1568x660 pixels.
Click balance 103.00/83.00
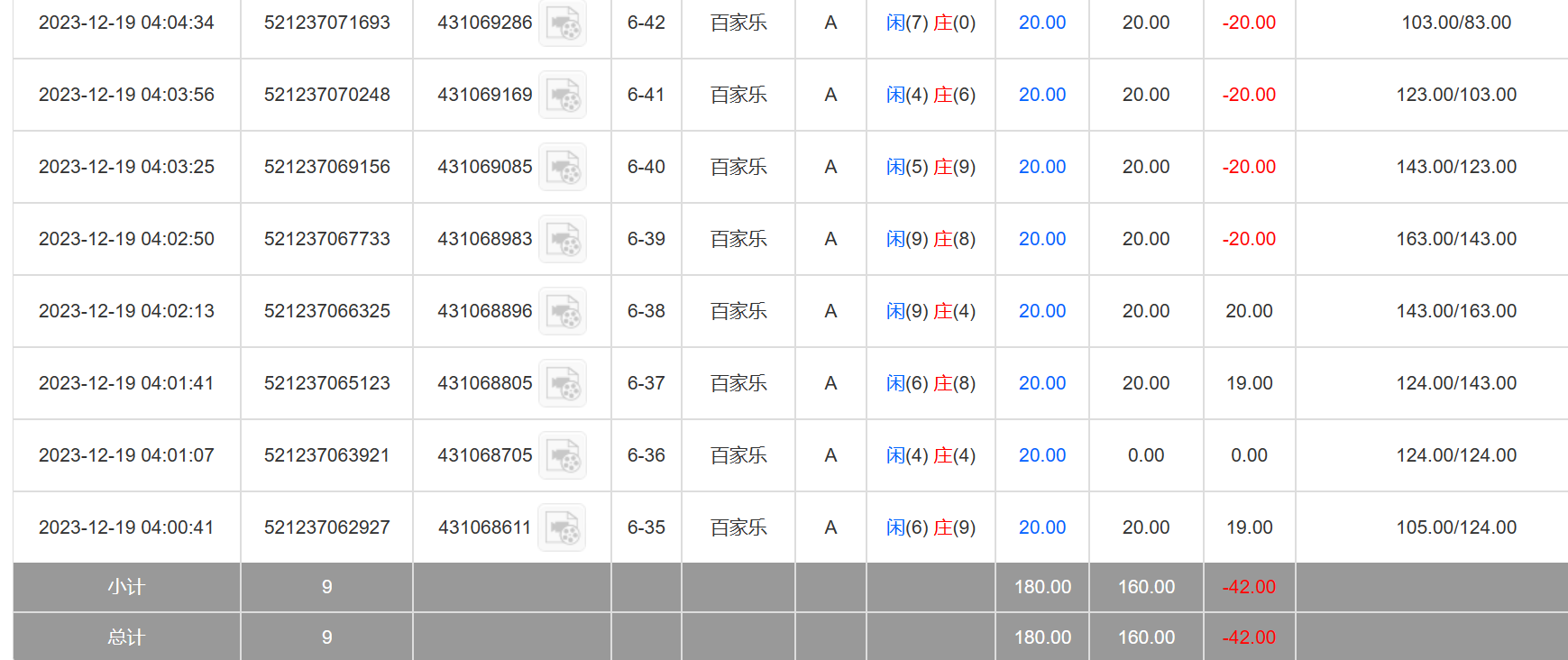[1456, 23]
